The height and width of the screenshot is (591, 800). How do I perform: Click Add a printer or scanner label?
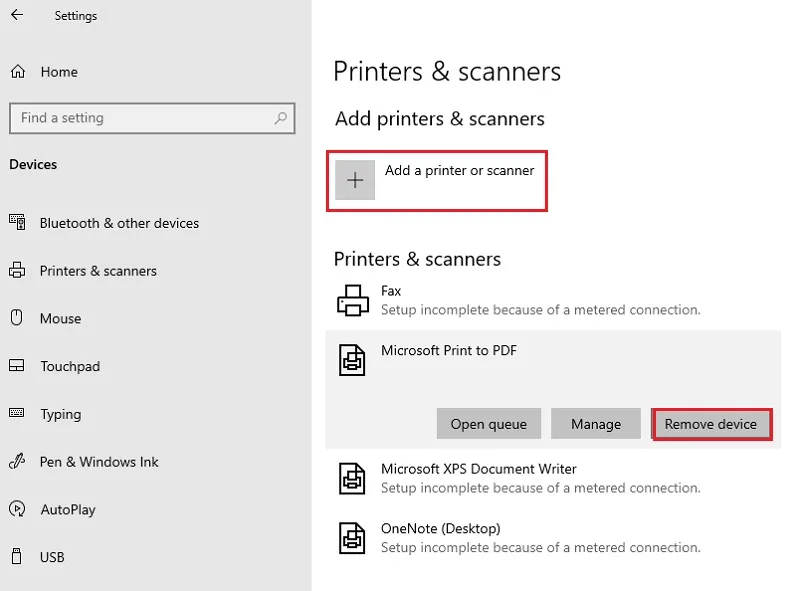click(x=460, y=170)
